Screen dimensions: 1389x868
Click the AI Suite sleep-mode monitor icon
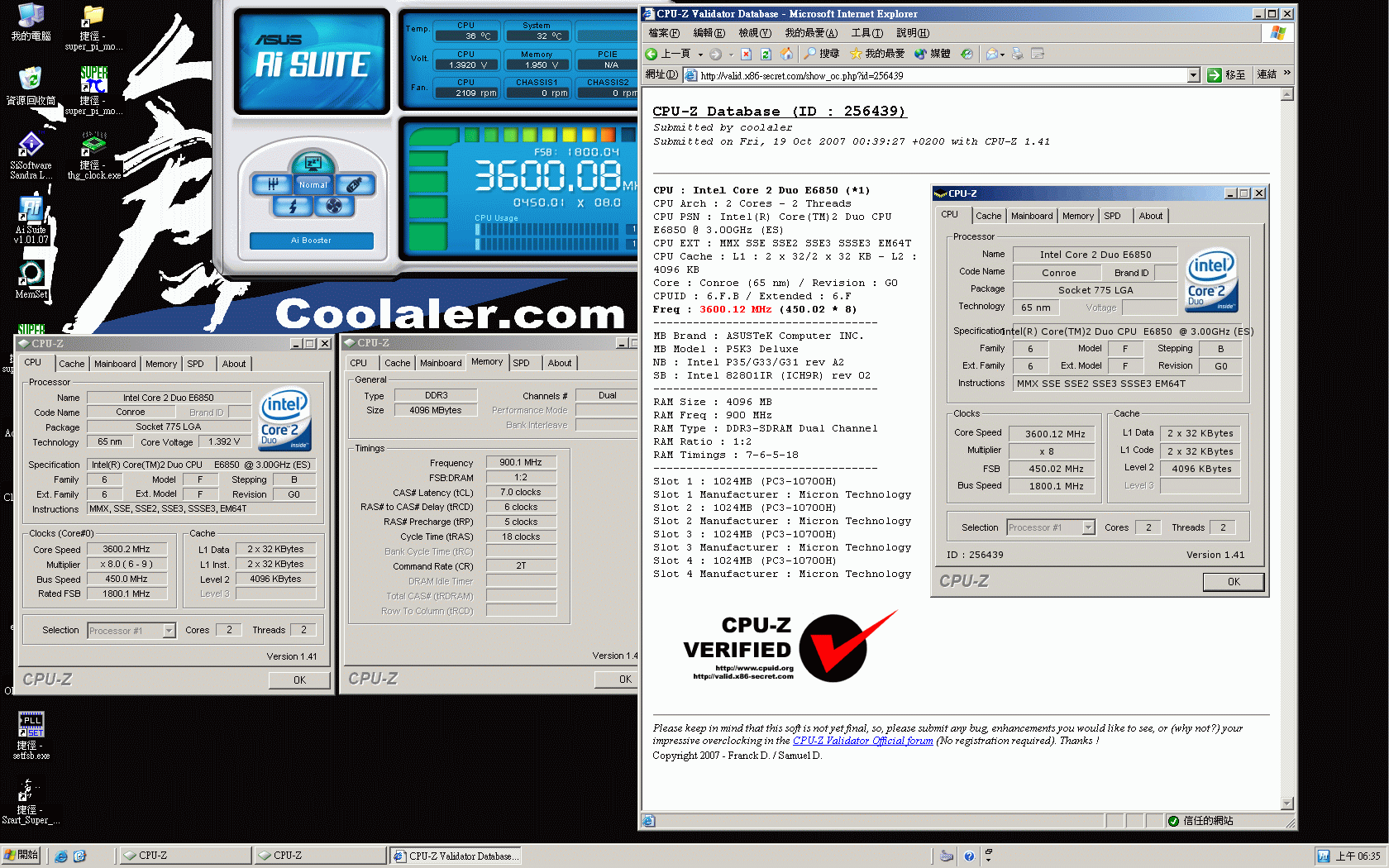(313, 164)
